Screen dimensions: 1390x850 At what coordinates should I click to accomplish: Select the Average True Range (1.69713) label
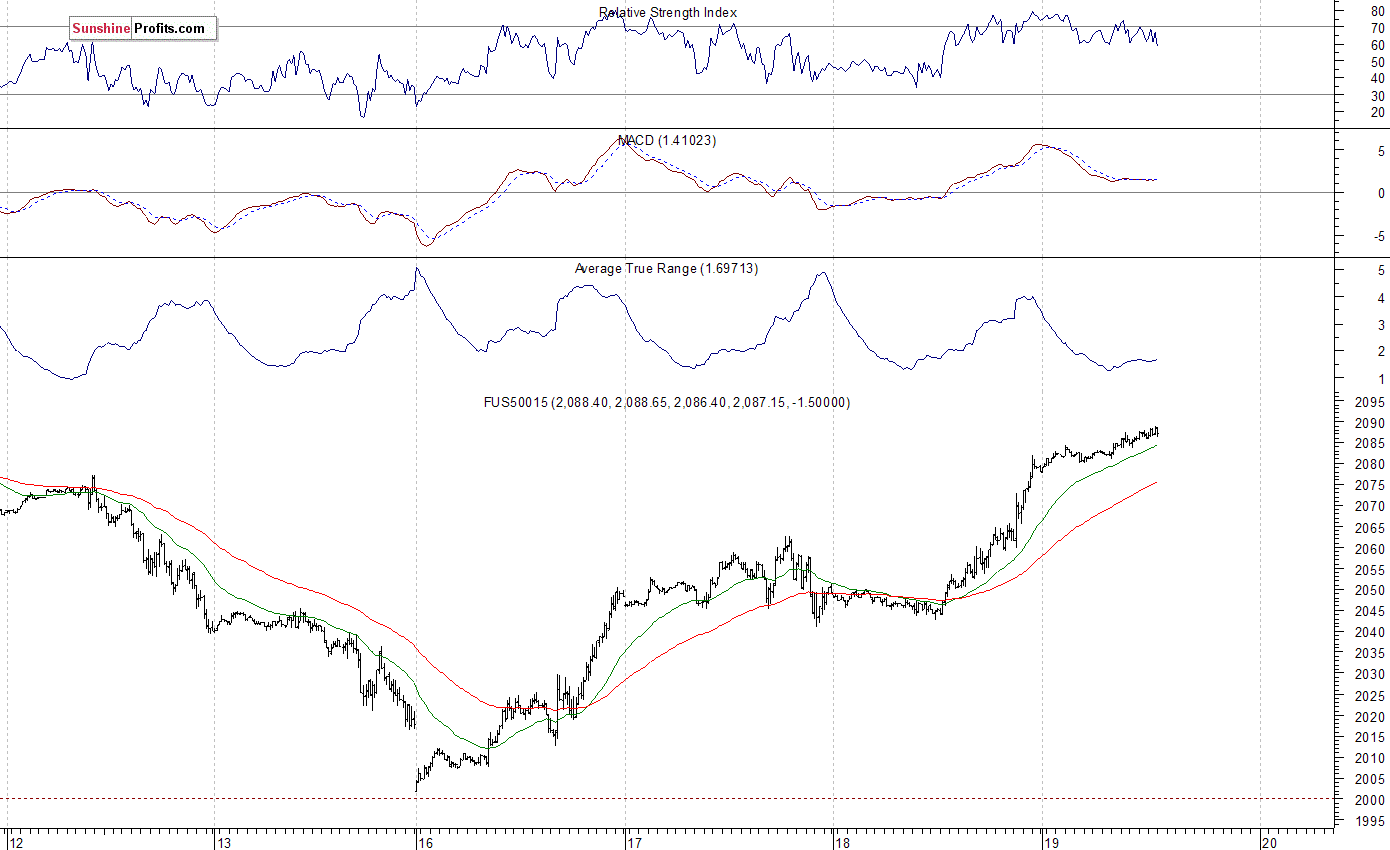coord(666,269)
